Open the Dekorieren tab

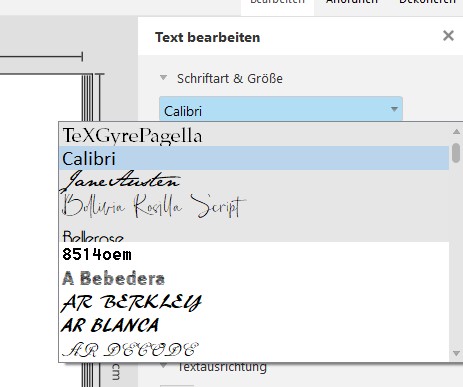point(428,3)
